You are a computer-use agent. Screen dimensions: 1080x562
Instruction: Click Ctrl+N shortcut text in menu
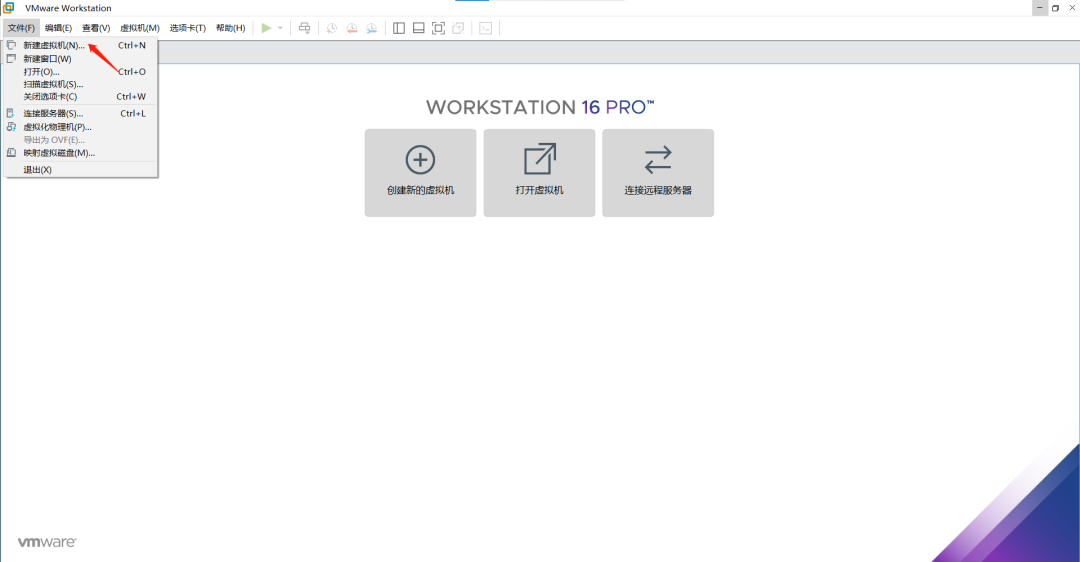coord(132,45)
